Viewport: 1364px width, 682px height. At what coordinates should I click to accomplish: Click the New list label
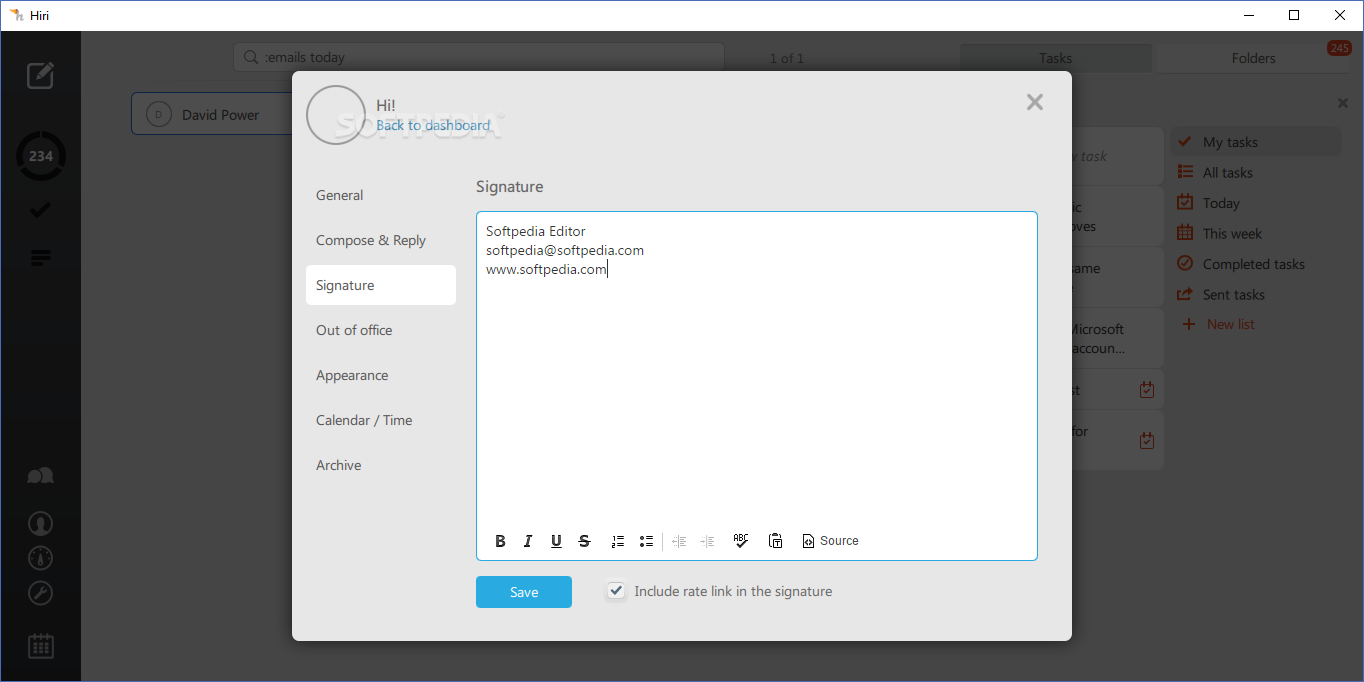point(1231,324)
